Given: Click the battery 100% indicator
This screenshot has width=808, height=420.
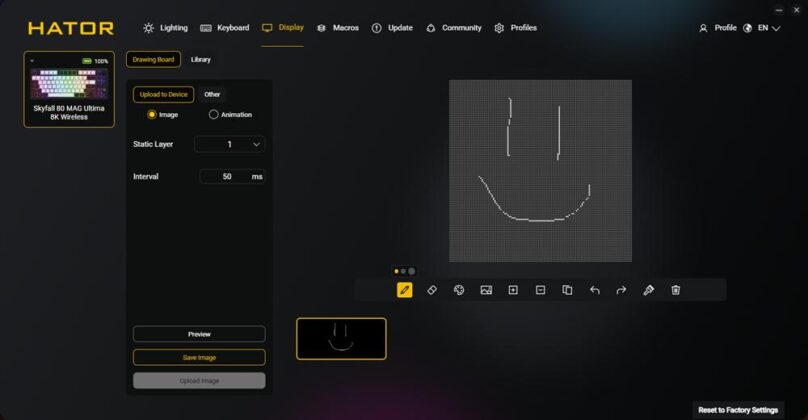Looking at the screenshot, I should (95, 61).
